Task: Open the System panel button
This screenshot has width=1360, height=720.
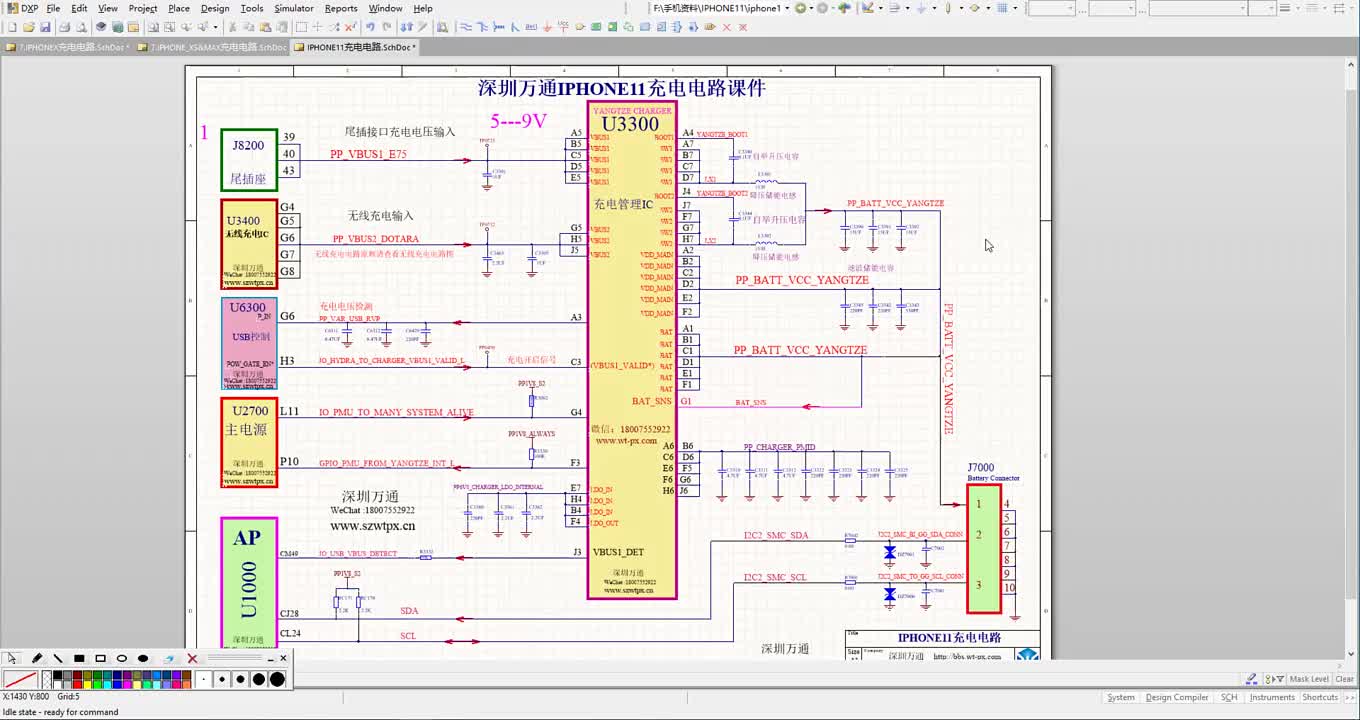Action: coord(1120,697)
